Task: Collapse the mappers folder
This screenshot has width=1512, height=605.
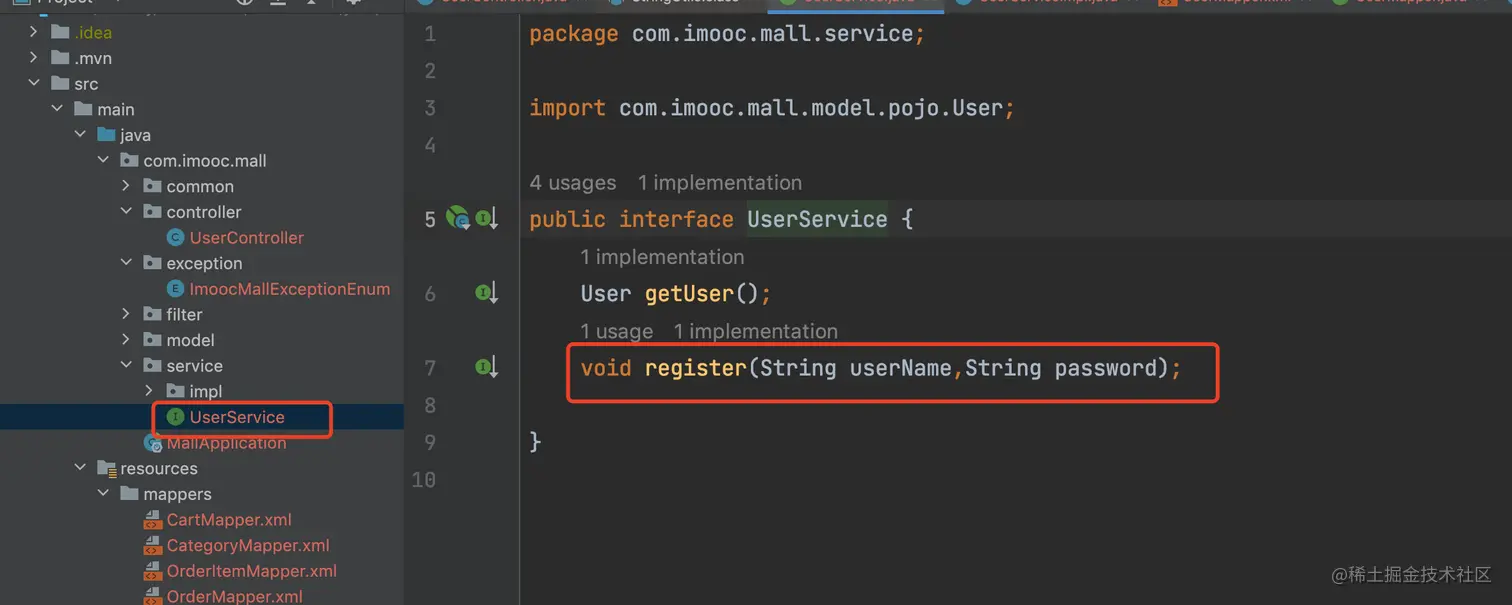Action: pos(103,494)
